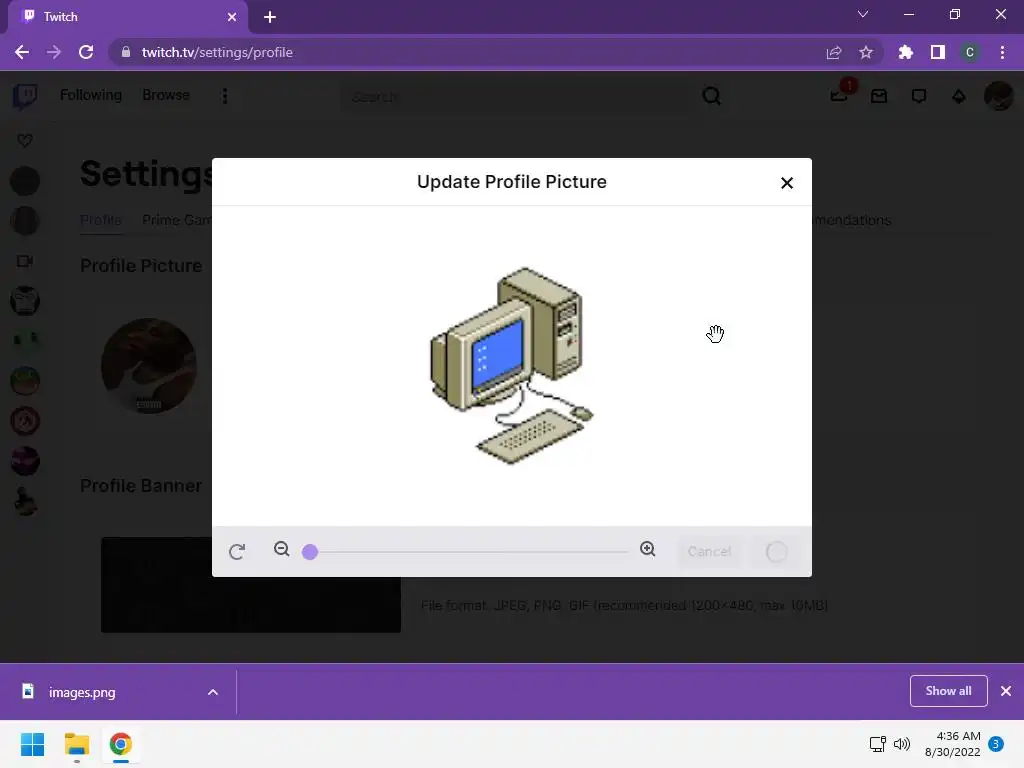Image resolution: width=1024 pixels, height=768 pixels.
Task: Open the three-dot more menu in Twitch nav
Action: tap(225, 96)
